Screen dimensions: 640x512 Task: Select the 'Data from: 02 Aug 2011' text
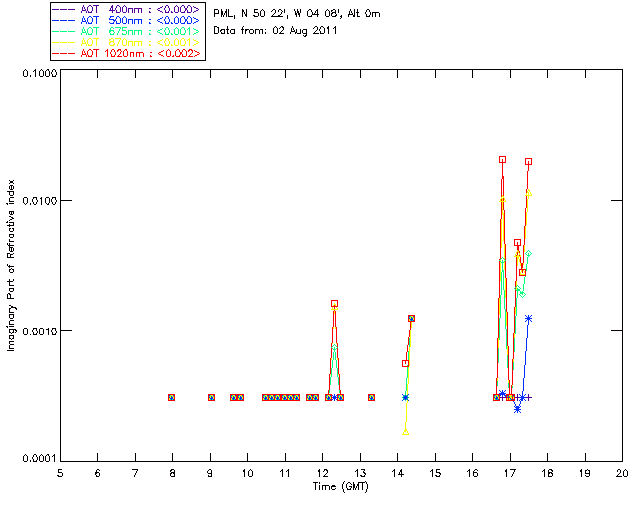click(x=275, y=31)
